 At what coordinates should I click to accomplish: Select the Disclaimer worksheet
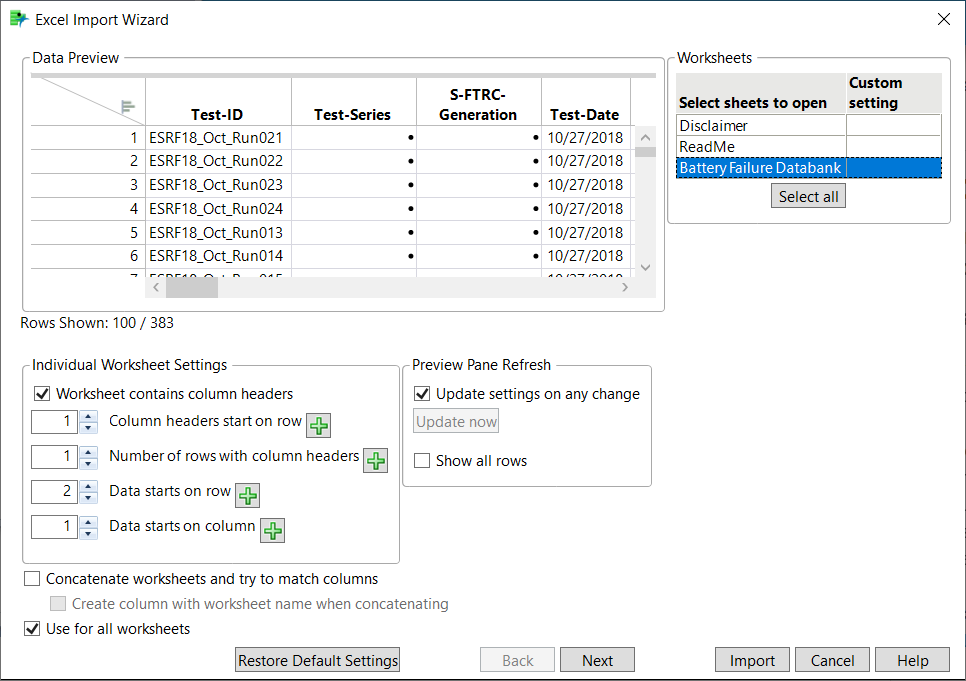click(x=760, y=126)
